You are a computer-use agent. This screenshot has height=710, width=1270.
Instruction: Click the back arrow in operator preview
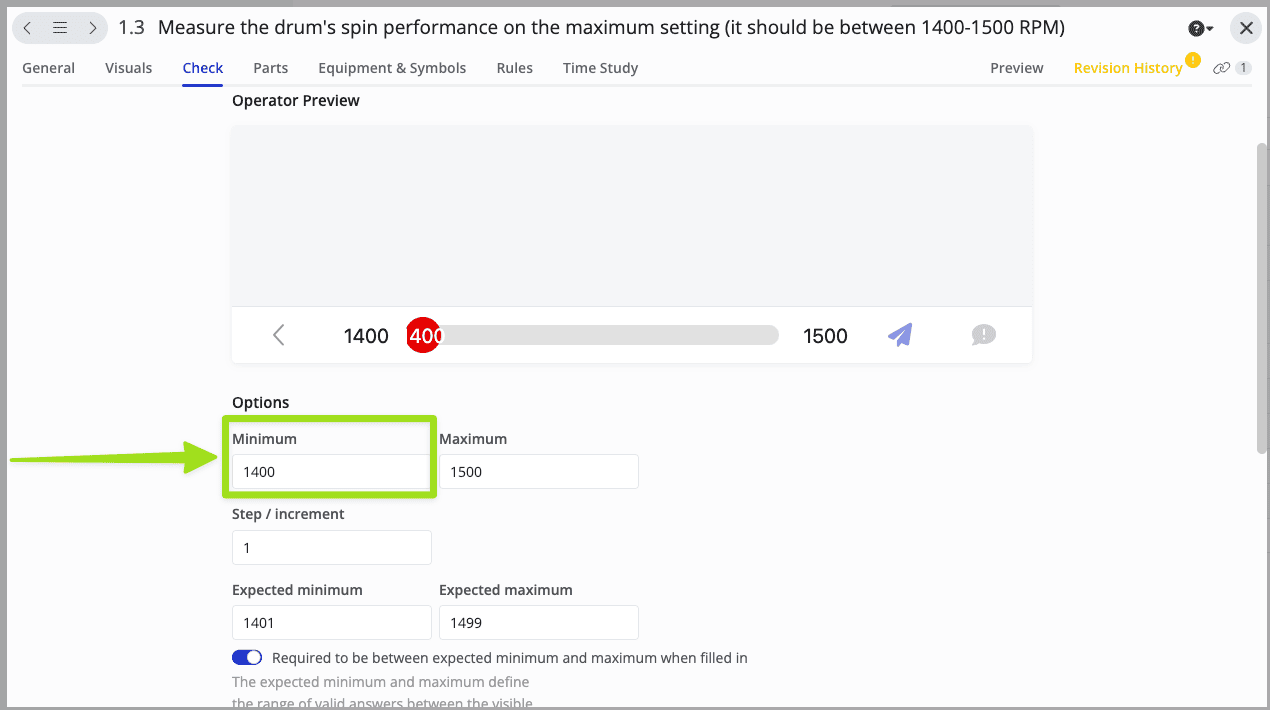pyautogui.click(x=279, y=335)
